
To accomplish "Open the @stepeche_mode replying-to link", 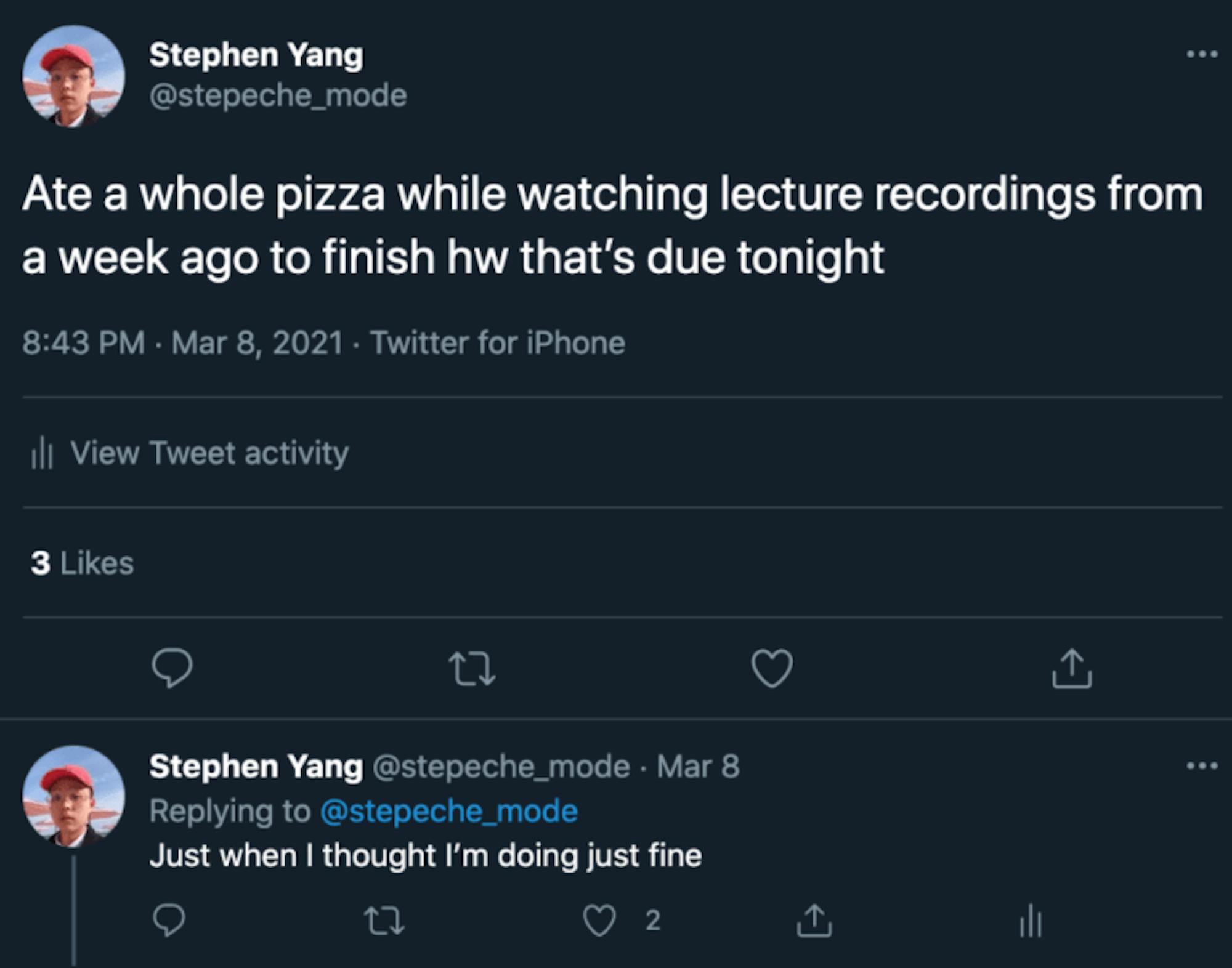I will 449,811.
